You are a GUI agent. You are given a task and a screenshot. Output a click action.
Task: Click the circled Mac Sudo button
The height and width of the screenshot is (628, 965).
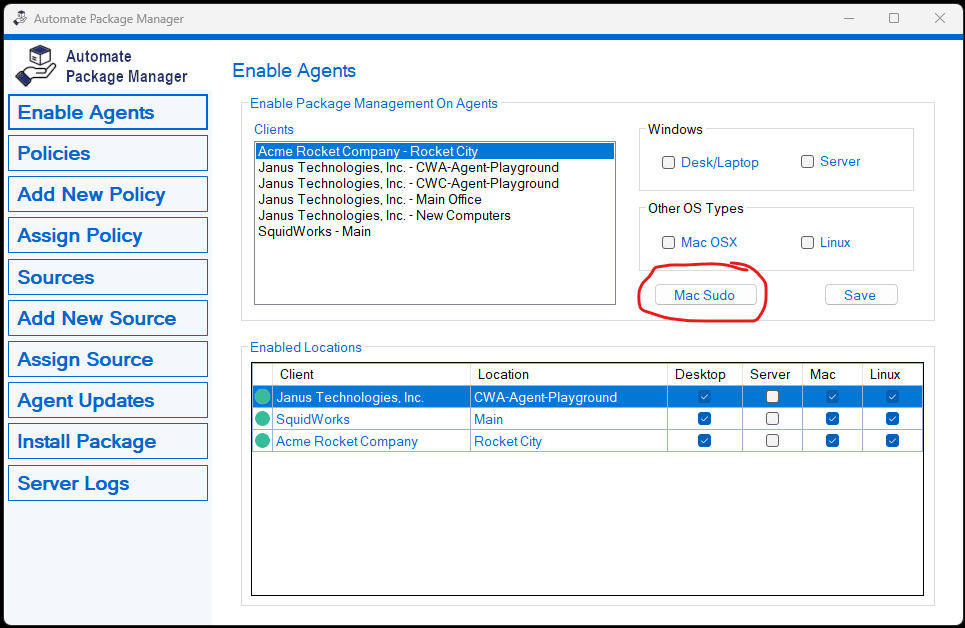point(704,294)
